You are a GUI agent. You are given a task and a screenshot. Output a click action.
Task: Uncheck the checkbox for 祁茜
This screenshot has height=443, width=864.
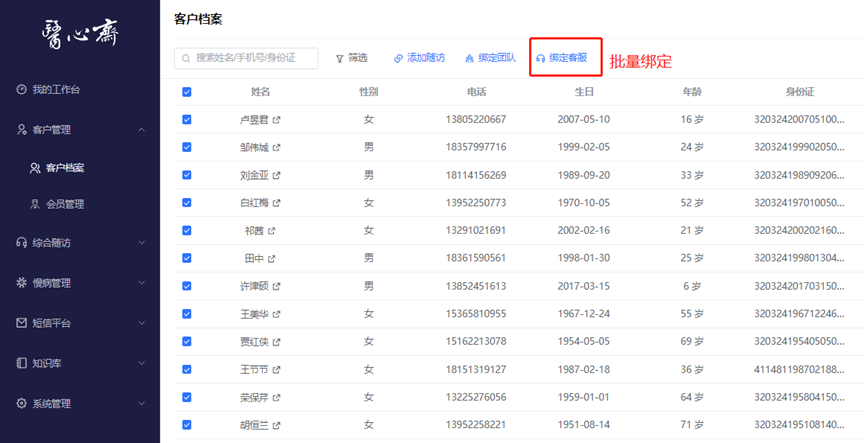187,230
